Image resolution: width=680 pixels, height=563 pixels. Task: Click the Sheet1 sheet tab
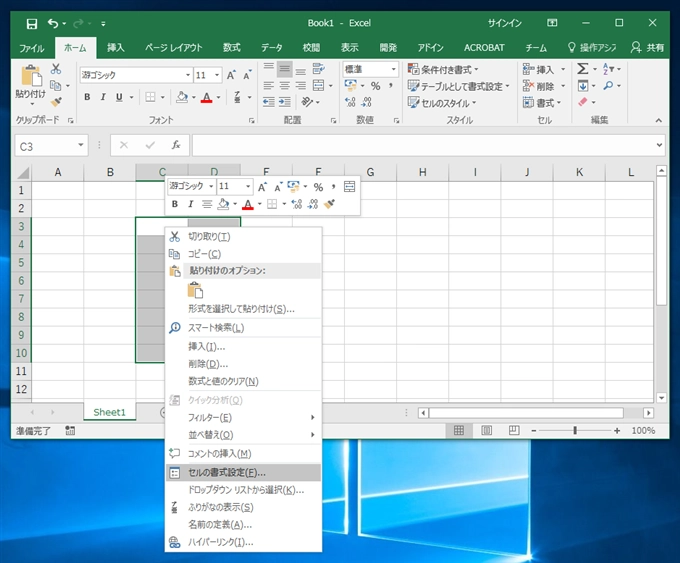coord(109,412)
